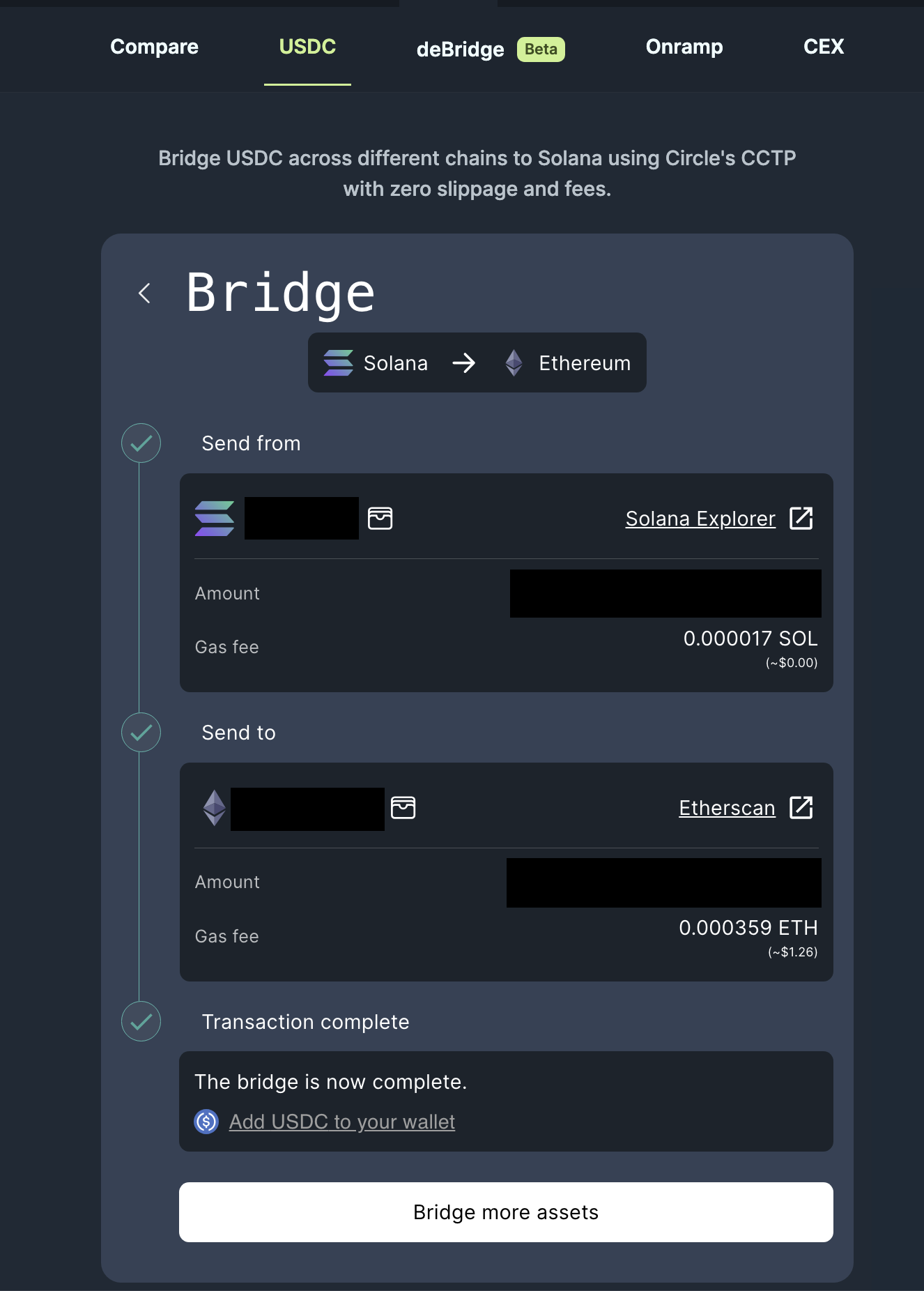Click external link icon next to Solana Explorer
Viewport: 924px width, 1291px height.
coord(801,519)
